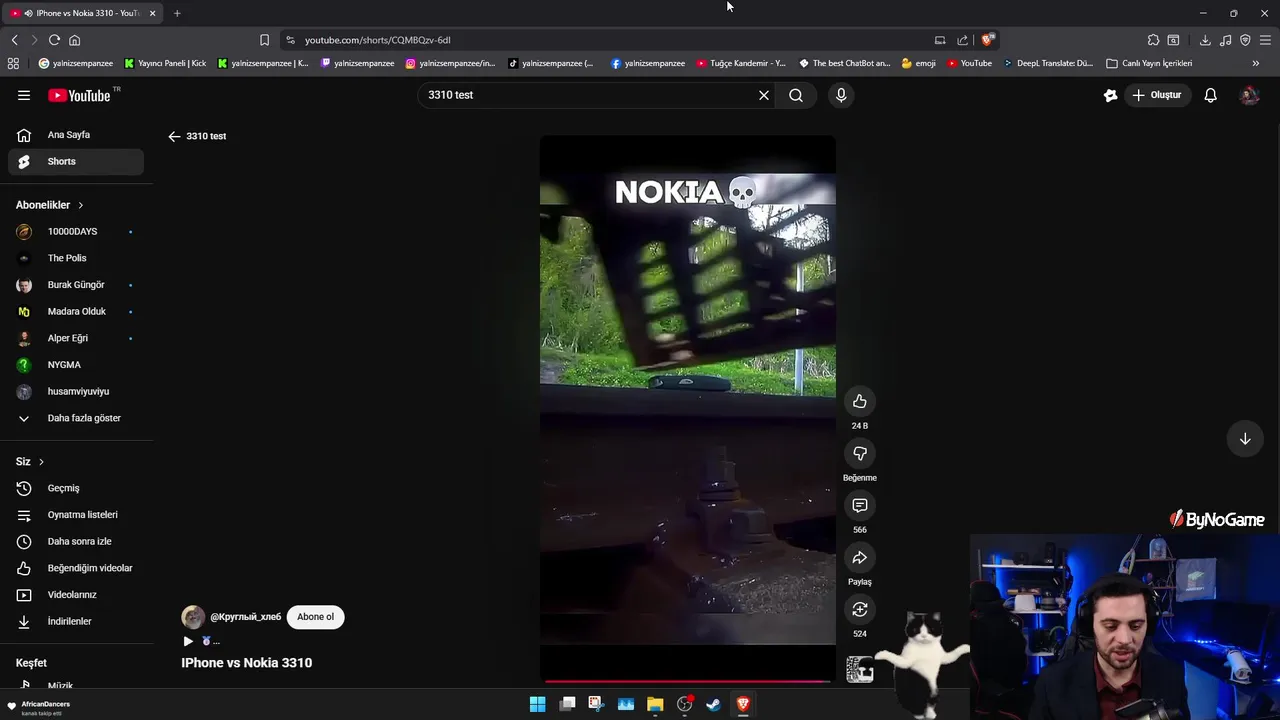
Task: Open Daha sonra izle list
Action: [75, 541]
